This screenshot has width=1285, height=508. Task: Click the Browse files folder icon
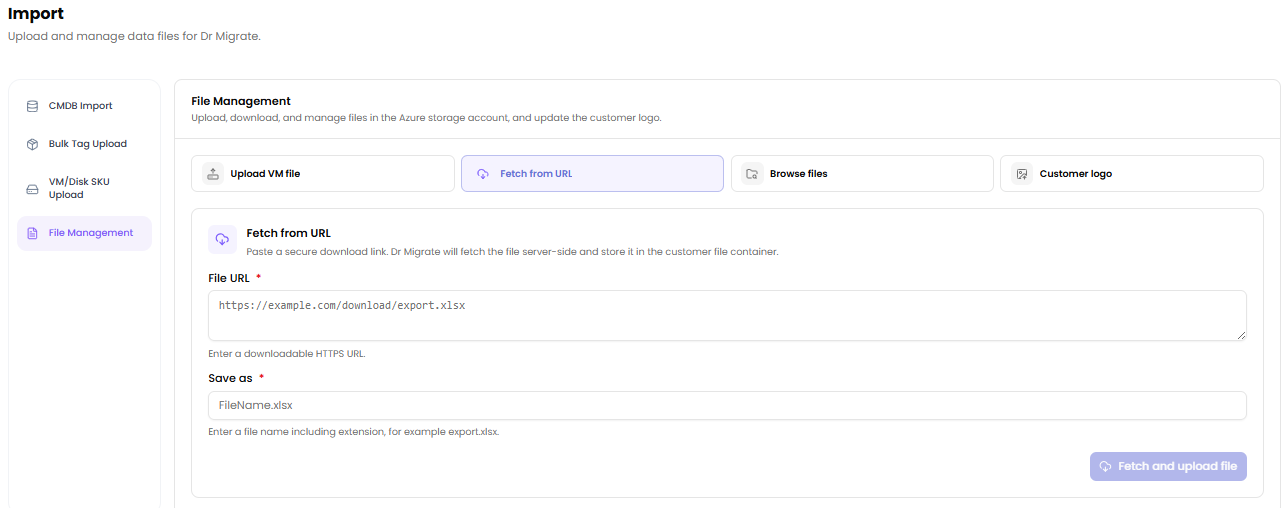pyautogui.click(x=752, y=173)
